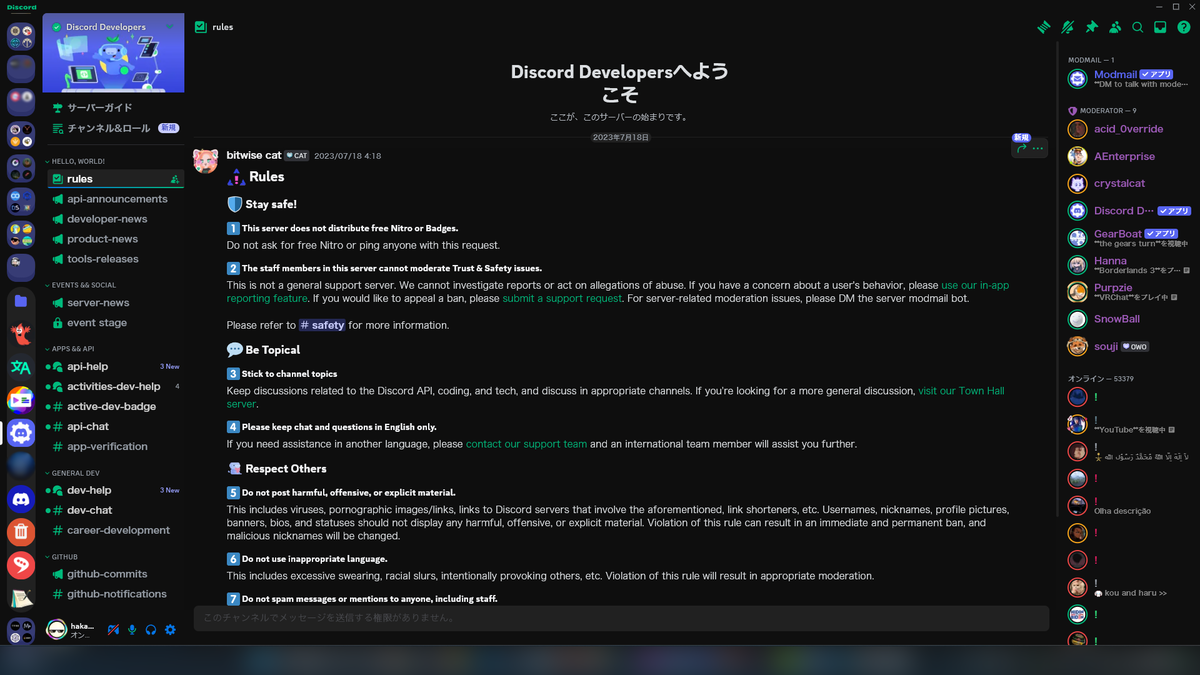Viewport: 1200px width, 675px height.
Task: Click forward arrow on bitwise cat's message
Action: [x=1022, y=148]
